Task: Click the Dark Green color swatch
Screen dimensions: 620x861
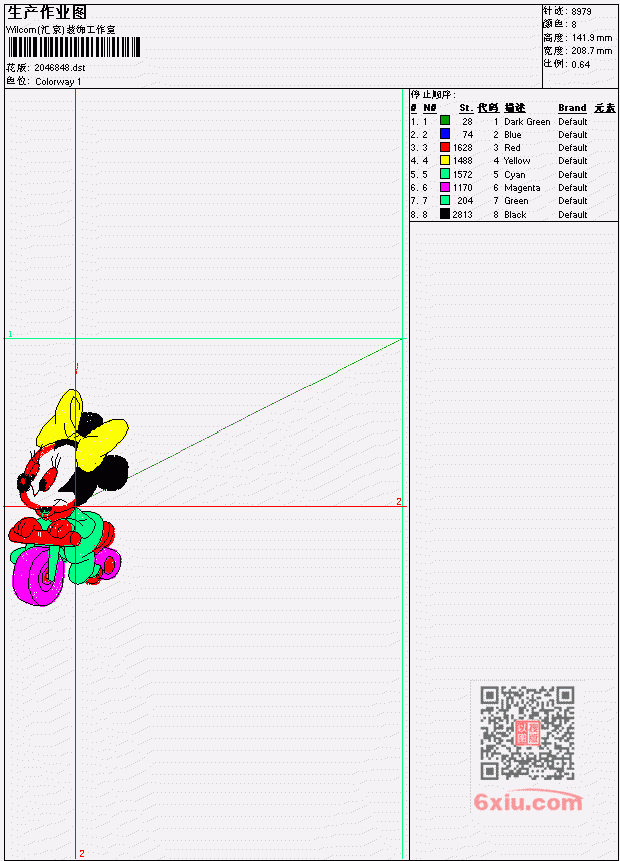Action: coord(445,121)
